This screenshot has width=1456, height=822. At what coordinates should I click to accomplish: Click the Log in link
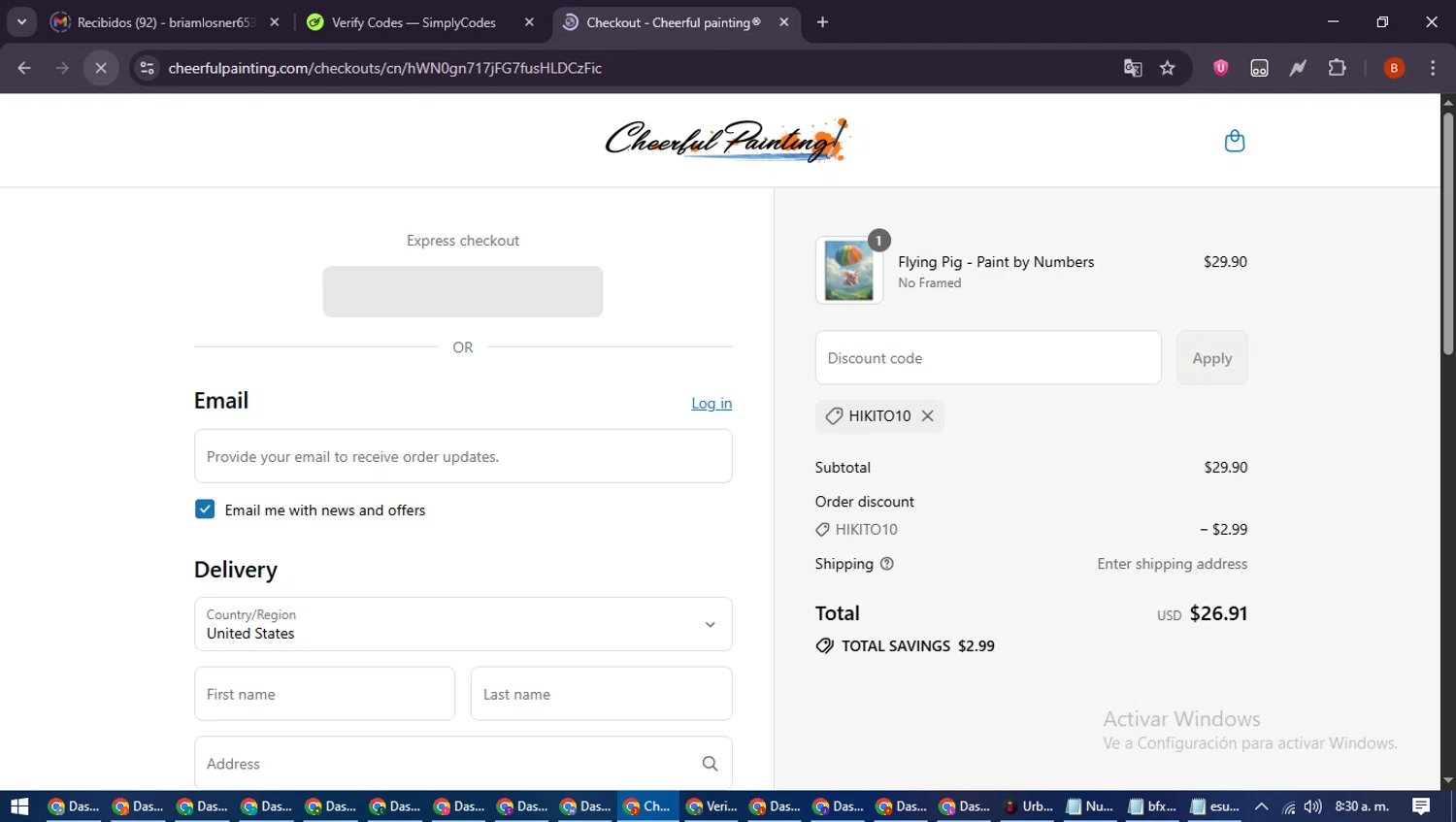click(x=711, y=404)
